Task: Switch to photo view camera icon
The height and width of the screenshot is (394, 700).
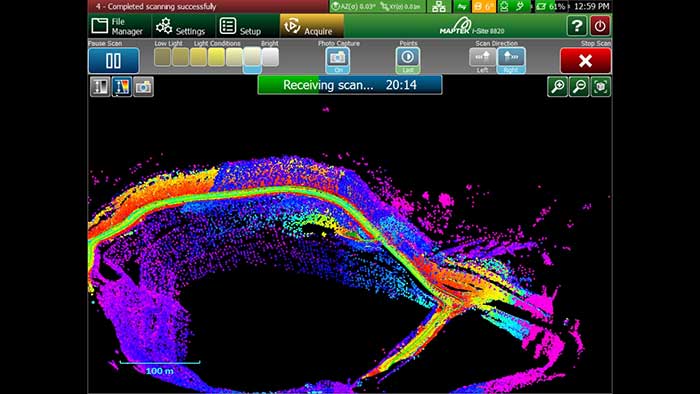Action: tap(143, 87)
